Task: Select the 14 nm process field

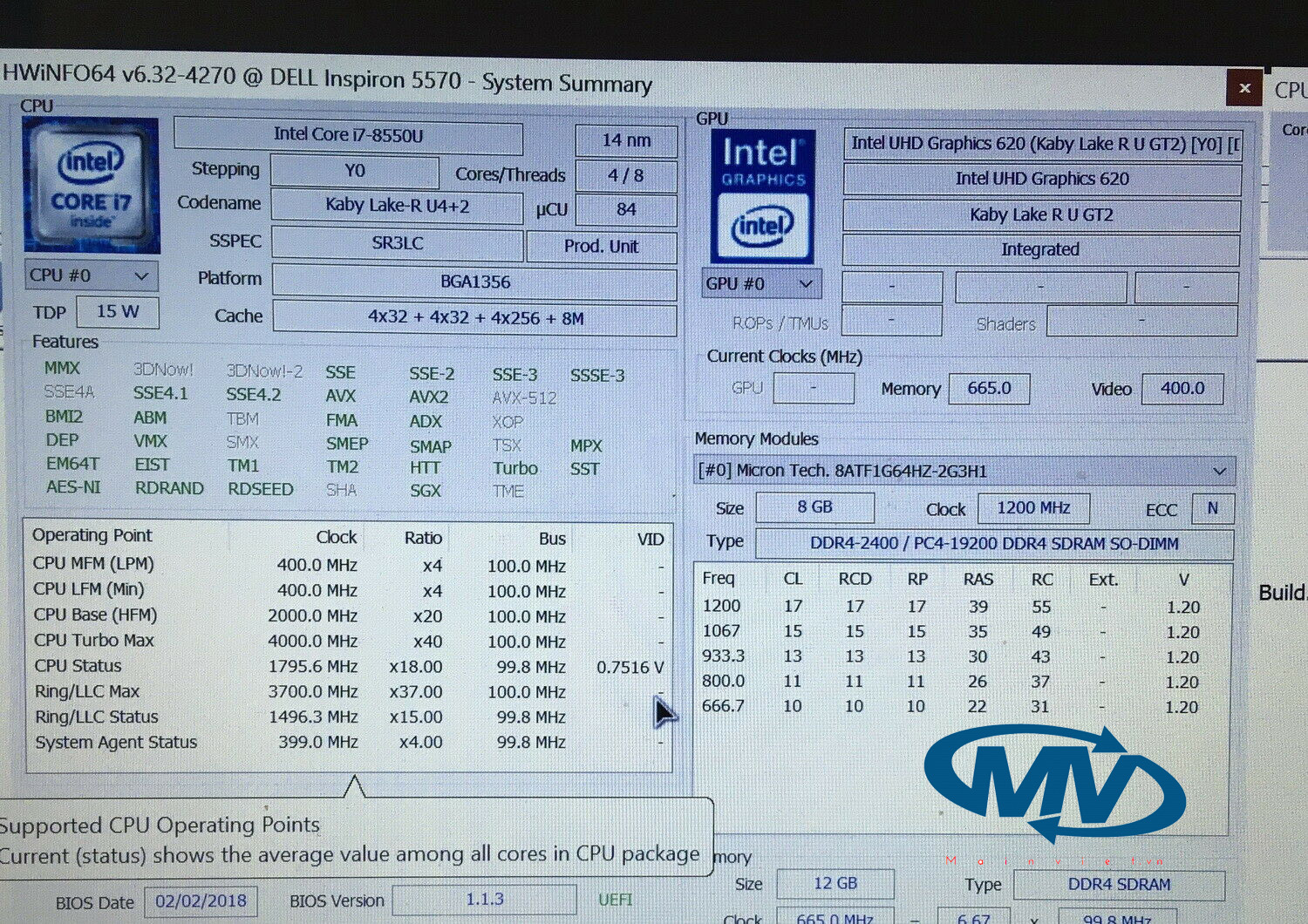Action: (626, 139)
